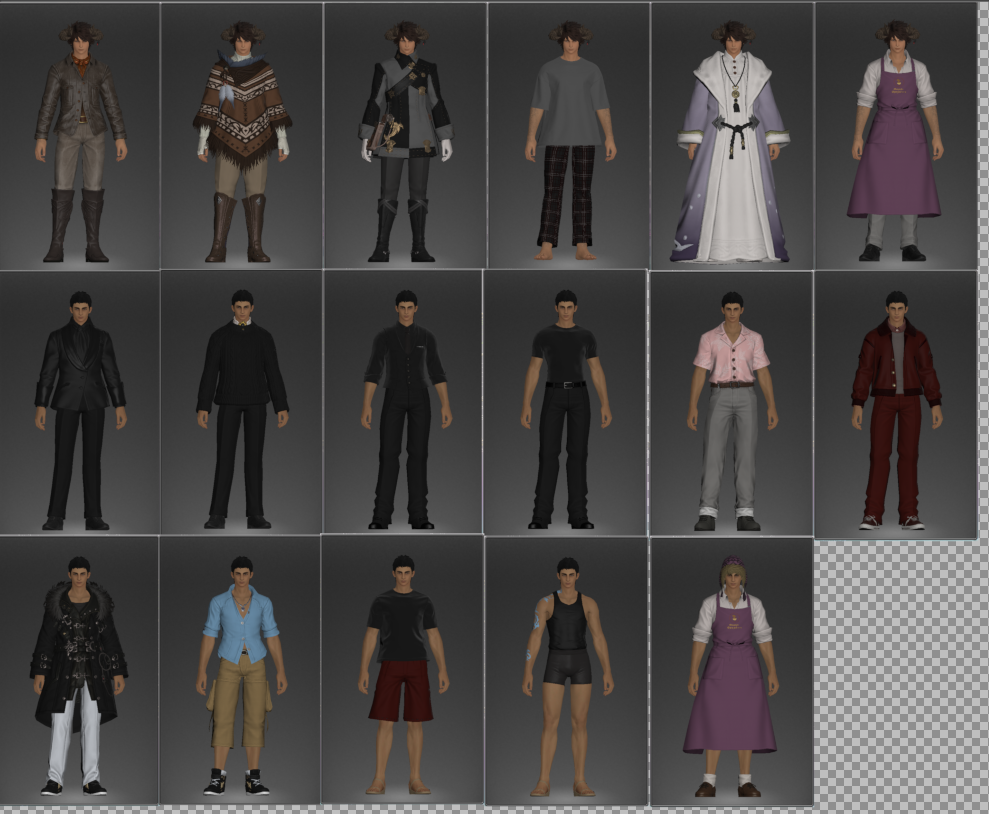Screen dimensions: 989x814
Task: Select the black tee red shorts outfit
Action: [402, 670]
